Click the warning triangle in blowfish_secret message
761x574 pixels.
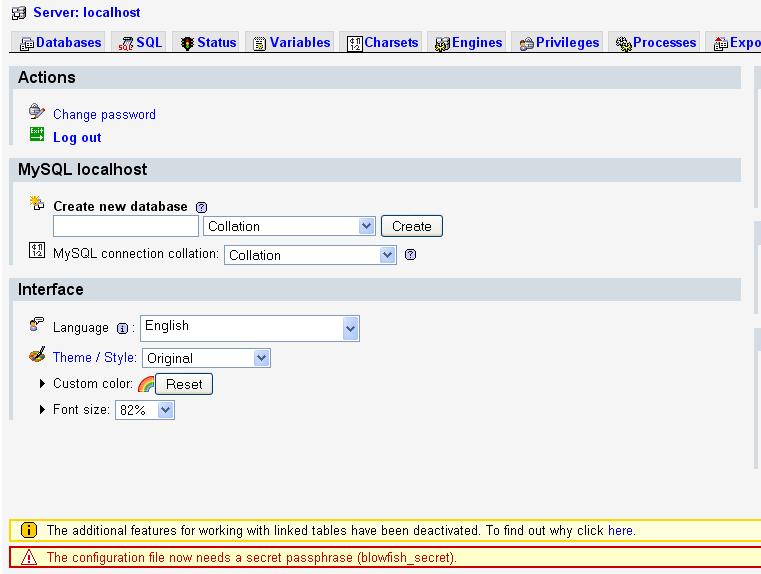click(x=29, y=558)
